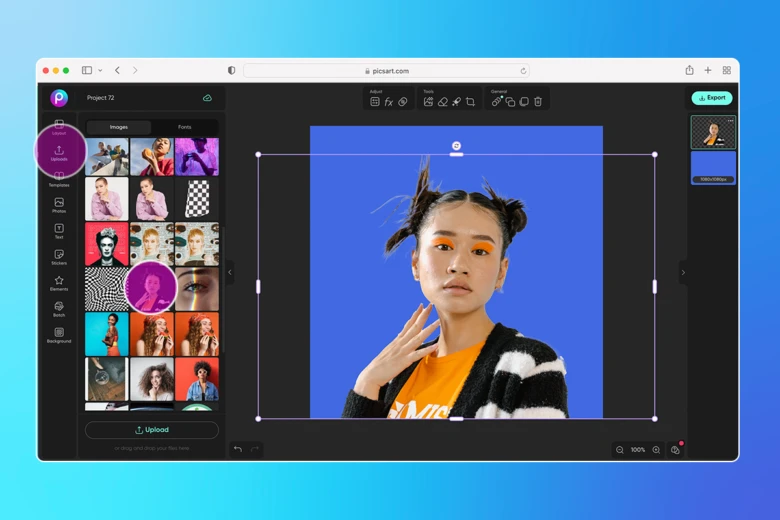Open the Stickers panel in sidebar
Image resolution: width=780 pixels, height=520 pixels.
(x=59, y=257)
